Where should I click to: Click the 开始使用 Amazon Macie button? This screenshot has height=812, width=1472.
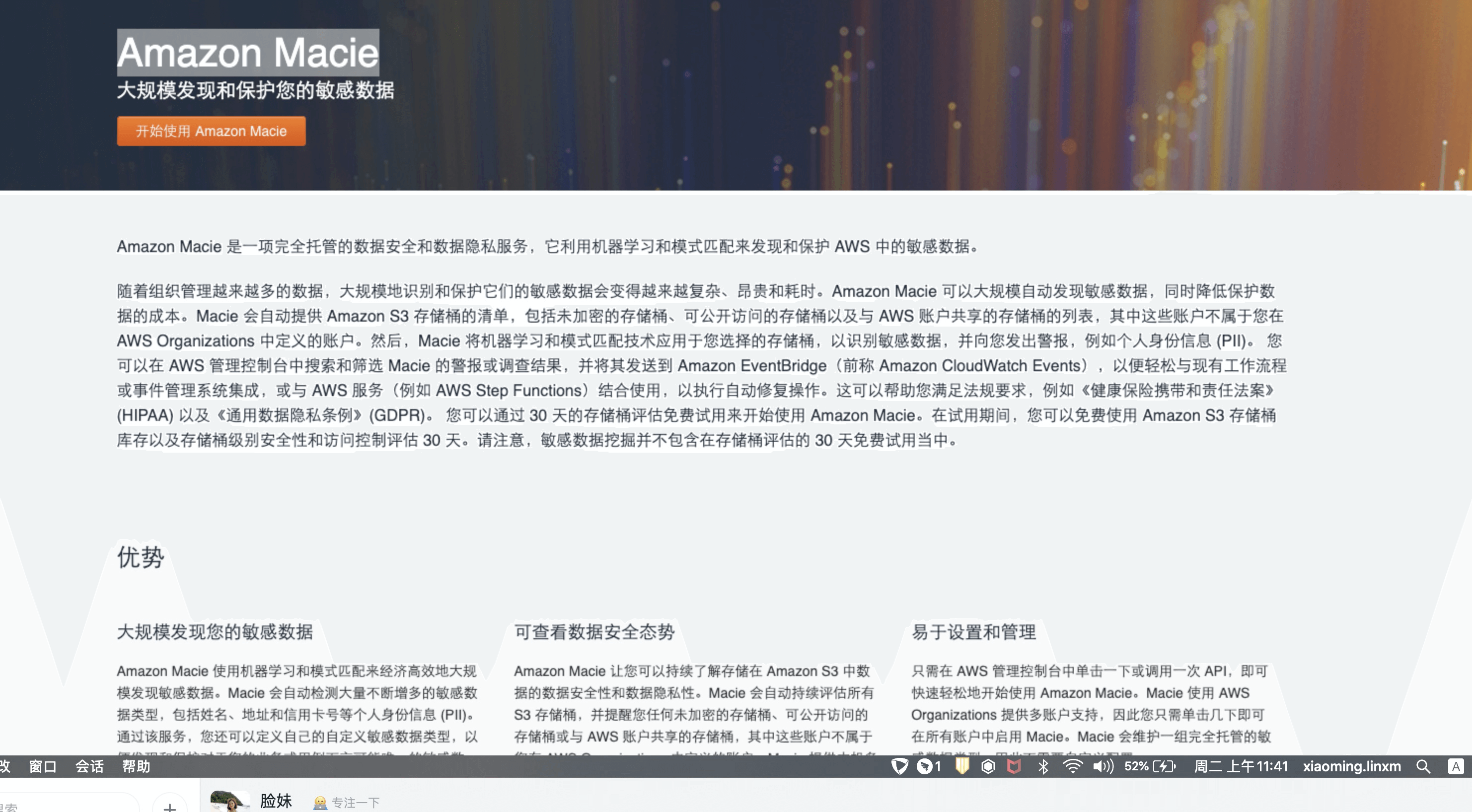(x=211, y=132)
